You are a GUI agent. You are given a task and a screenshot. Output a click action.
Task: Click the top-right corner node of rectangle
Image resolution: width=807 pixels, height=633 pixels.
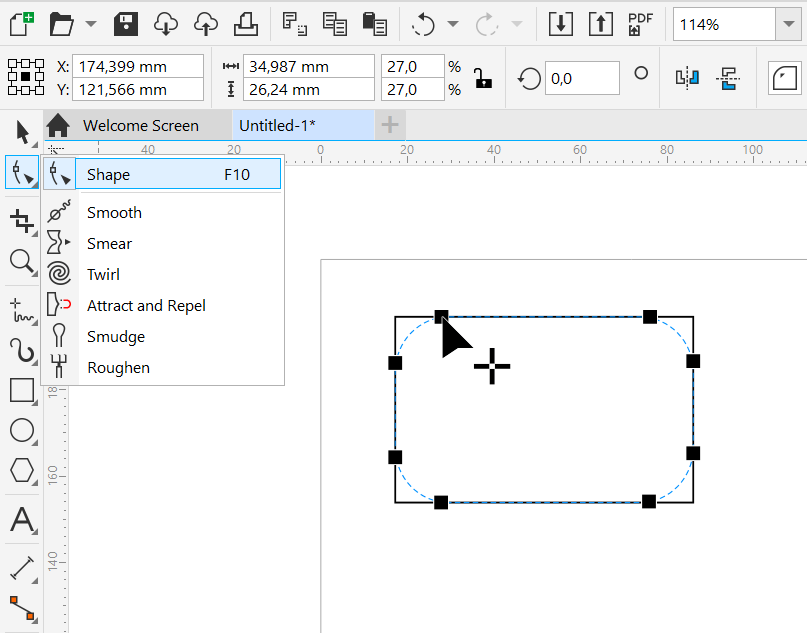click(x=650, y=316)
